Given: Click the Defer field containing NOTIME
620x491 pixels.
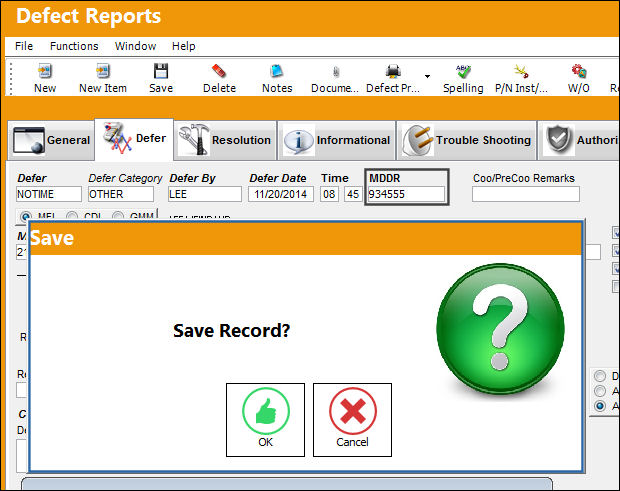Looking at the screenshot, I should 49,194.
